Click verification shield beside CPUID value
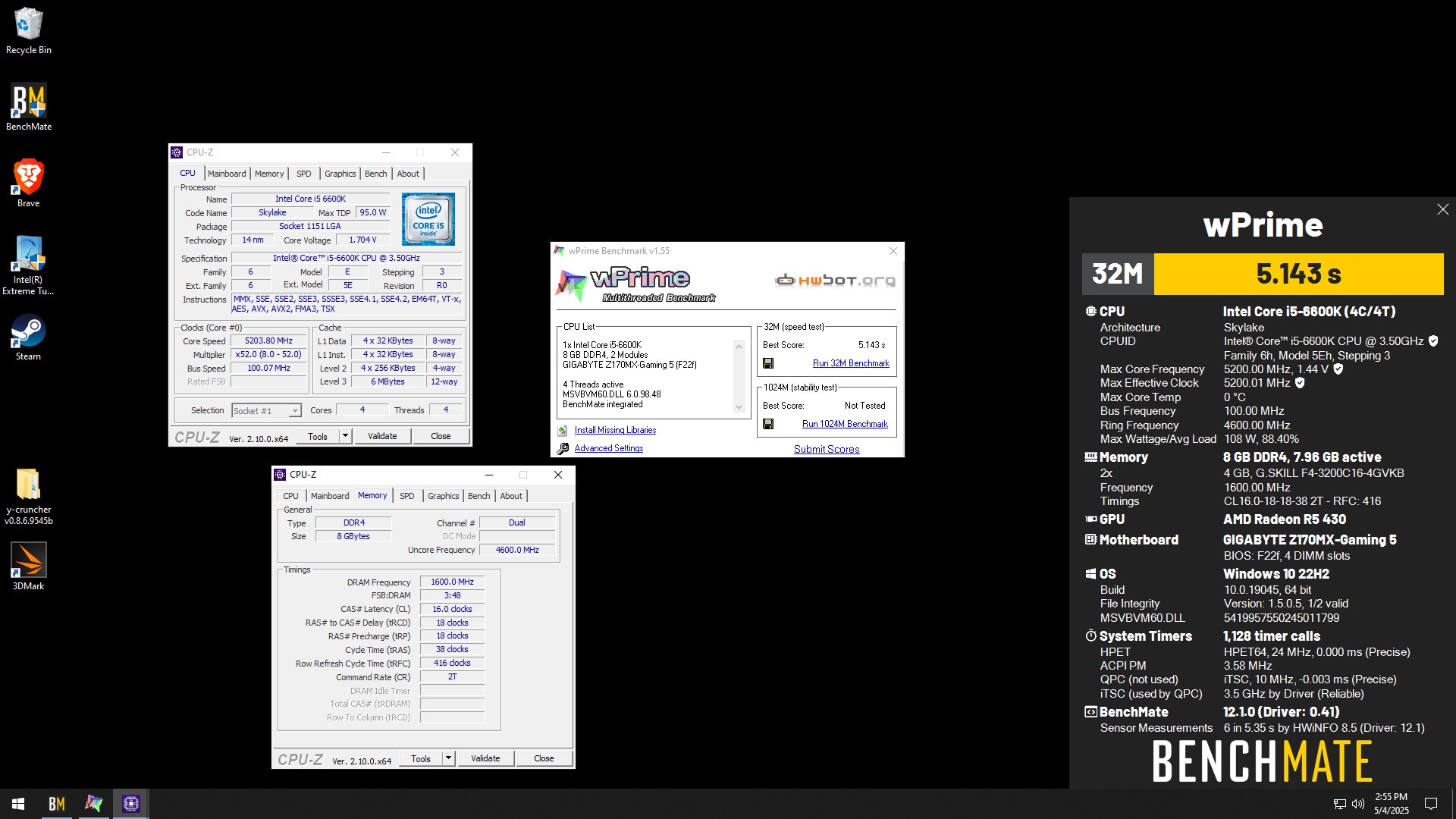This screenshot has width=1456, height=819. (x=1433, y=341)
